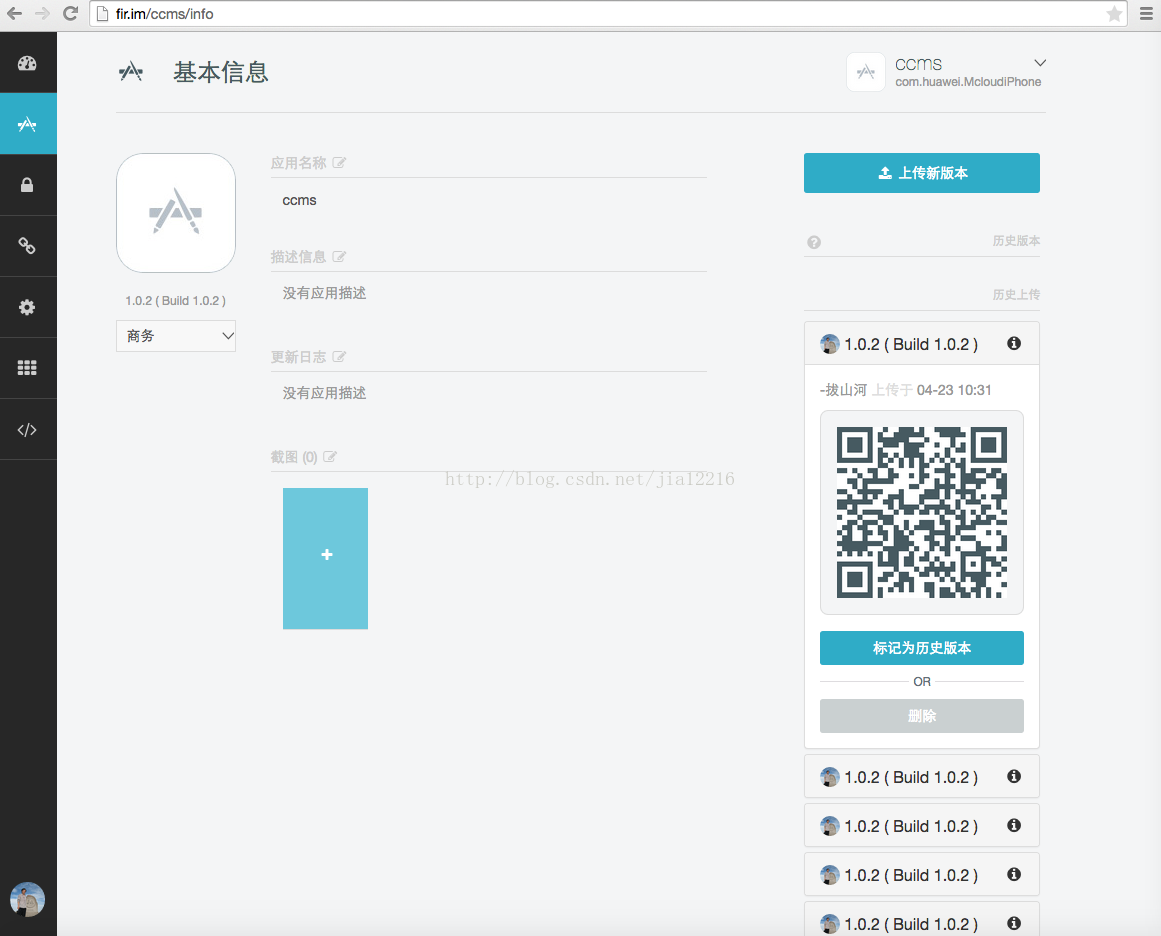Edit the screenshots pencil icon
The image size is (1161, 936).
[x=330, y=457]
